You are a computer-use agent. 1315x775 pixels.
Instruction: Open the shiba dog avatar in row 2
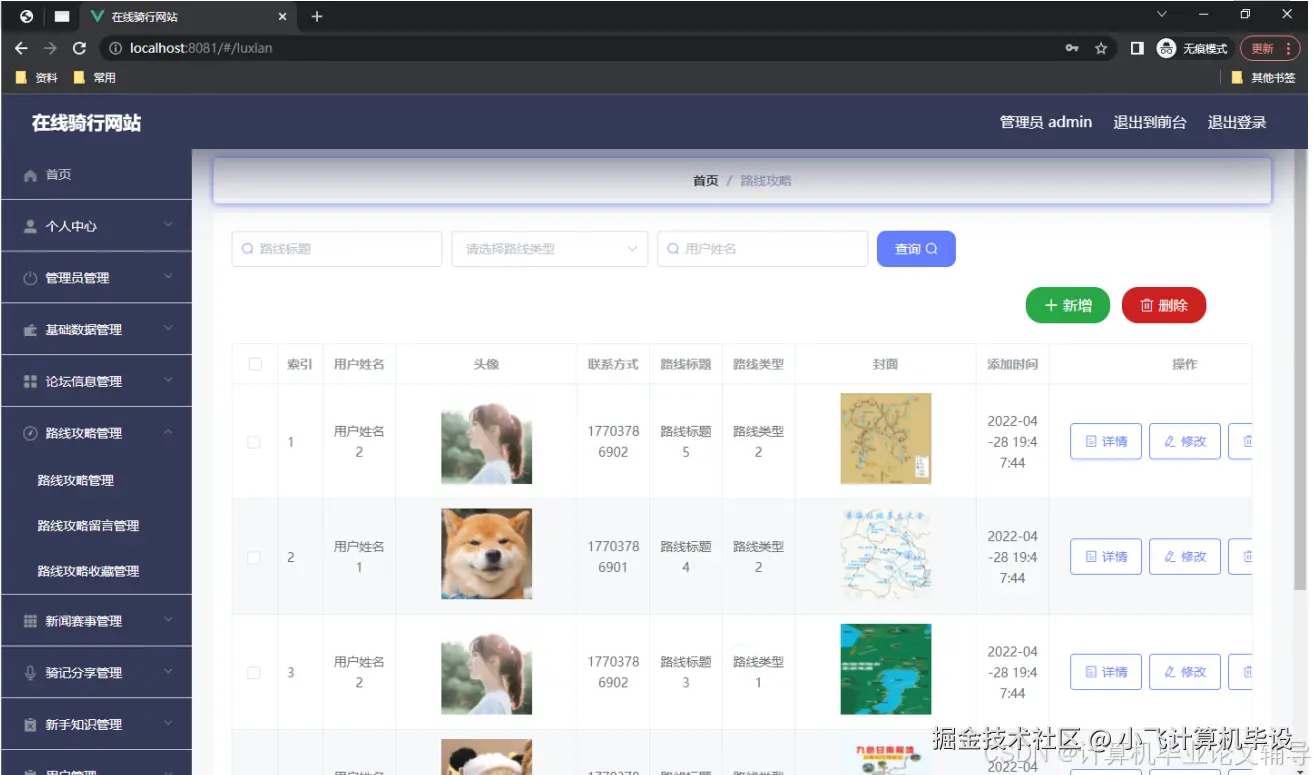pos(486,554)
